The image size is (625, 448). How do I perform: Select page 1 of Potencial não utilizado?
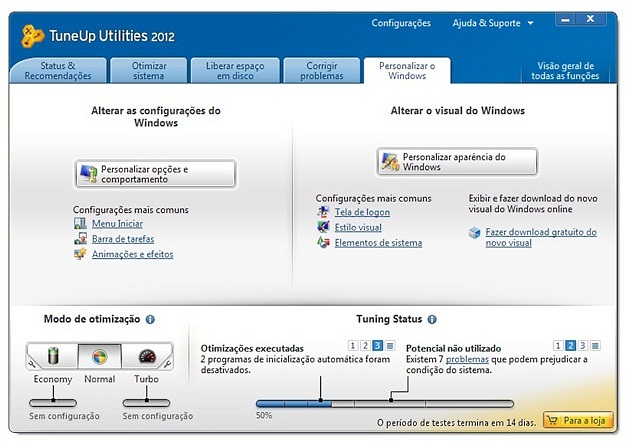click(558, 345)
